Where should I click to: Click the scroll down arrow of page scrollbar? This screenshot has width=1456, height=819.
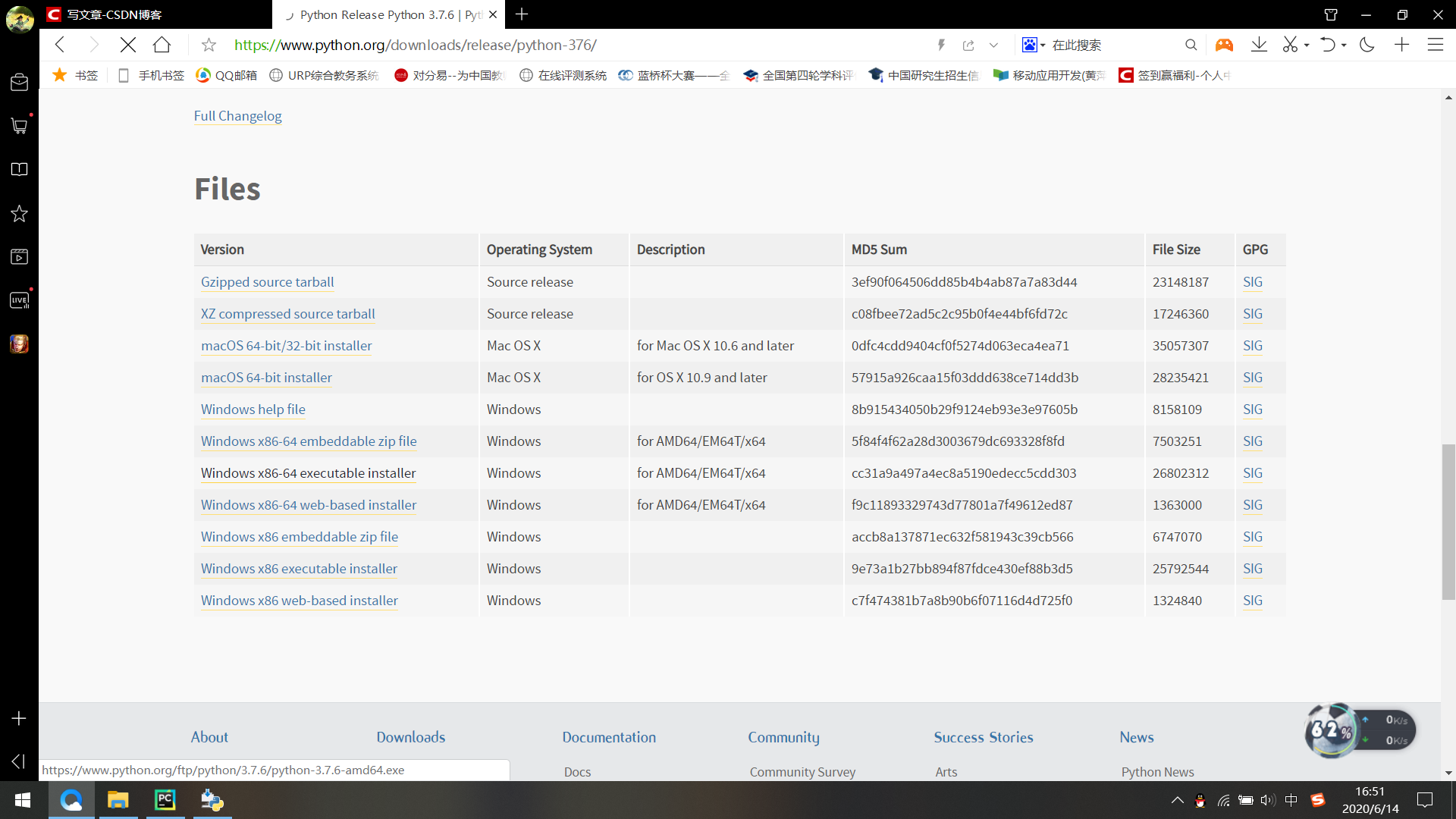click(1448, 773)
